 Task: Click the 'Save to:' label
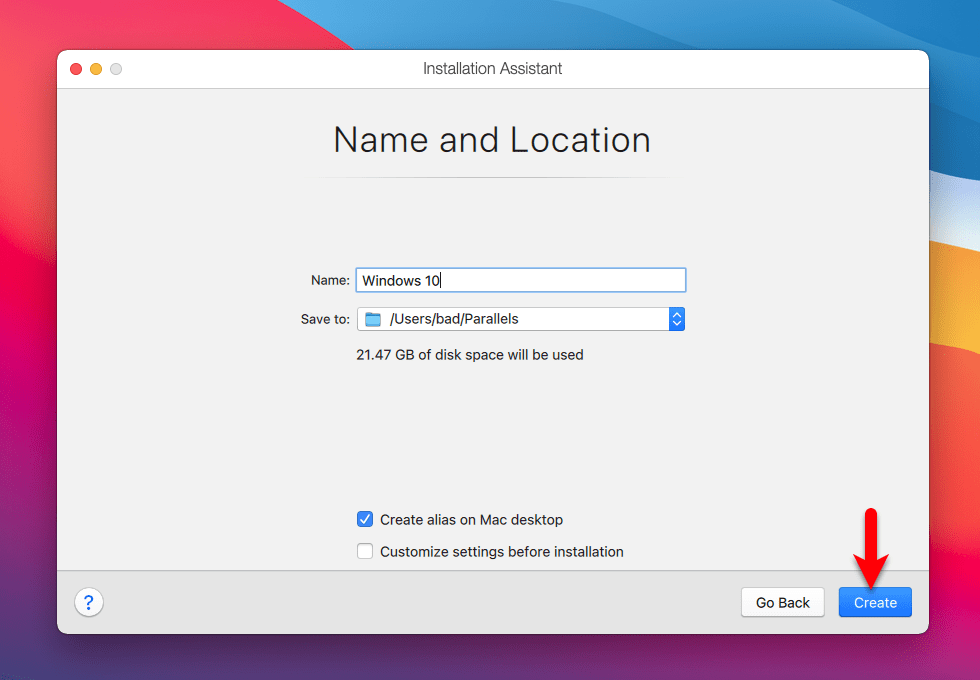pos(325,319)
